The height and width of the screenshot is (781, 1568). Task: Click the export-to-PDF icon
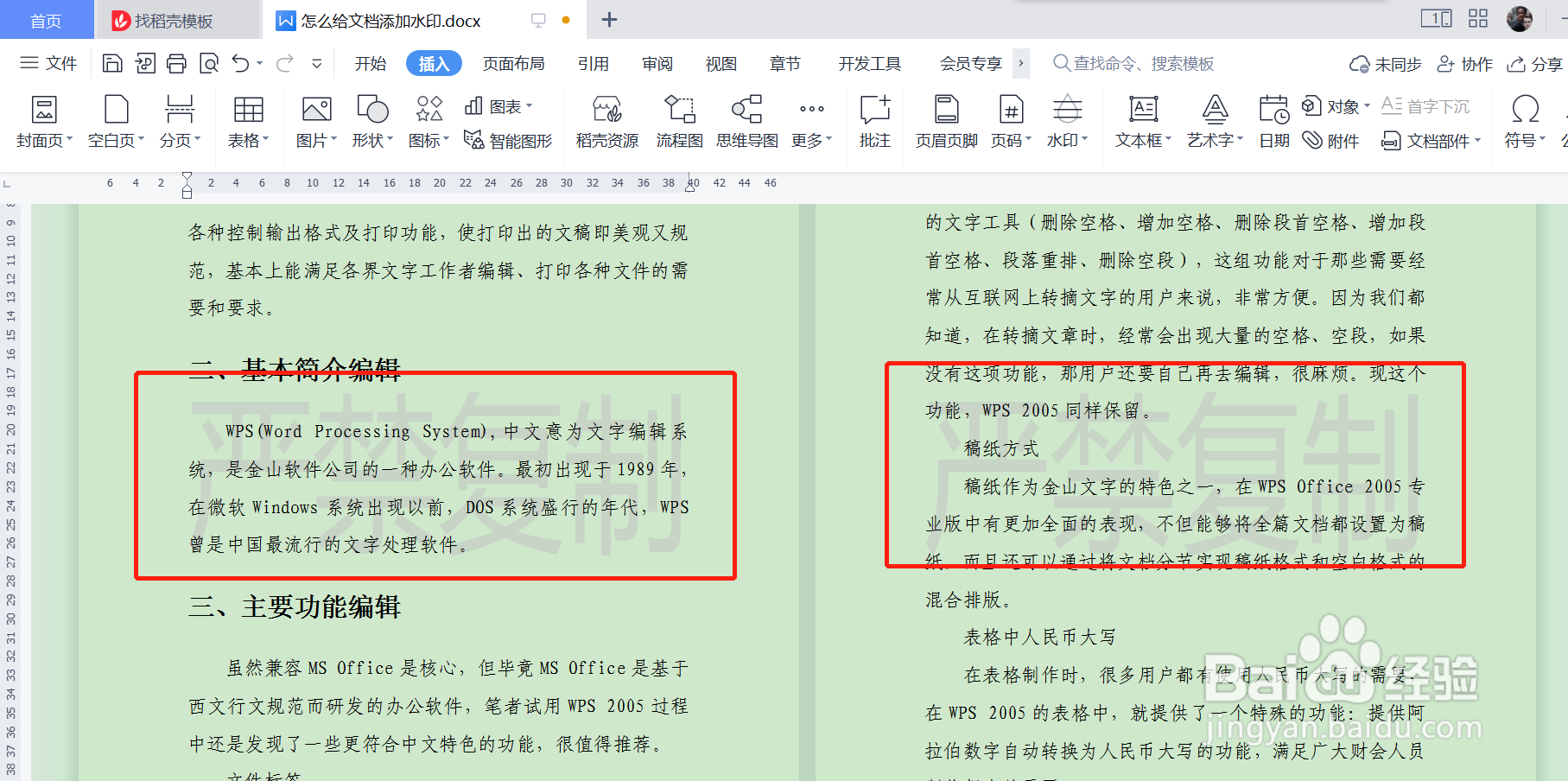144,63
